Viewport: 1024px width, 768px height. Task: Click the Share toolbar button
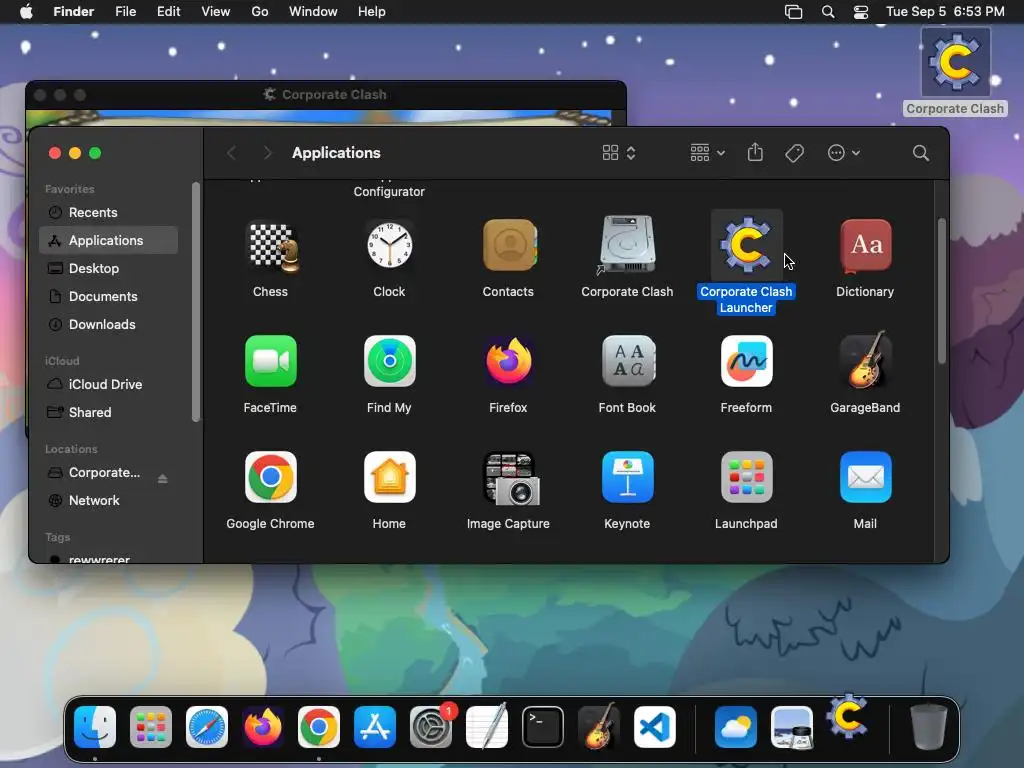coord(755,152)
